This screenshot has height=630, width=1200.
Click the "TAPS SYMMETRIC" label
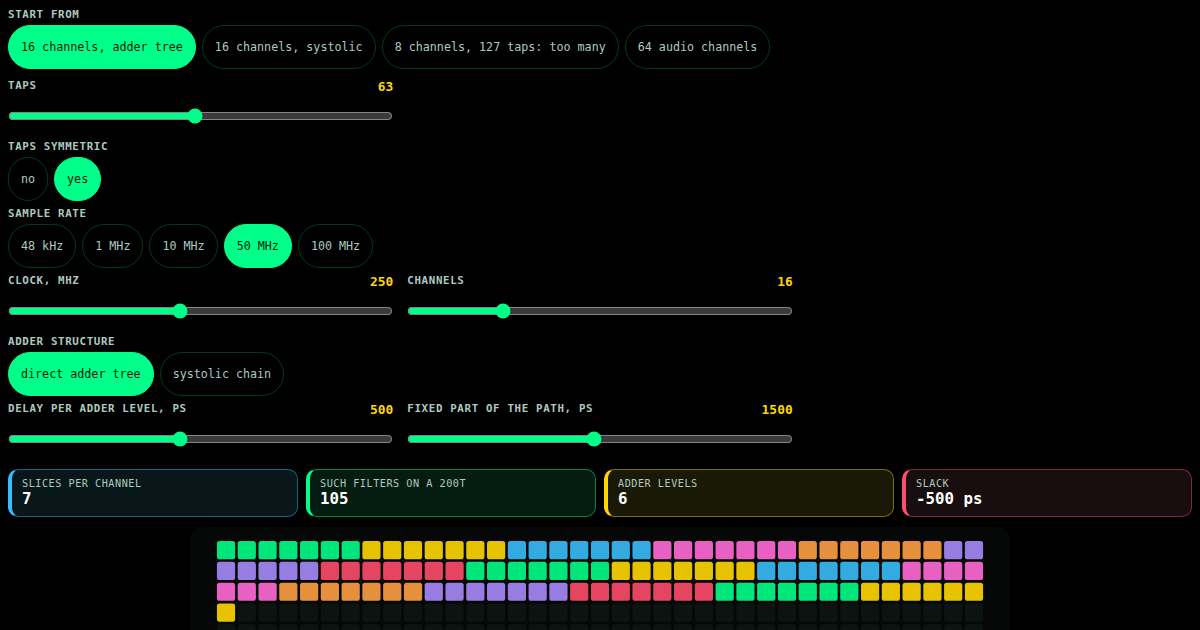click(58, 146)
